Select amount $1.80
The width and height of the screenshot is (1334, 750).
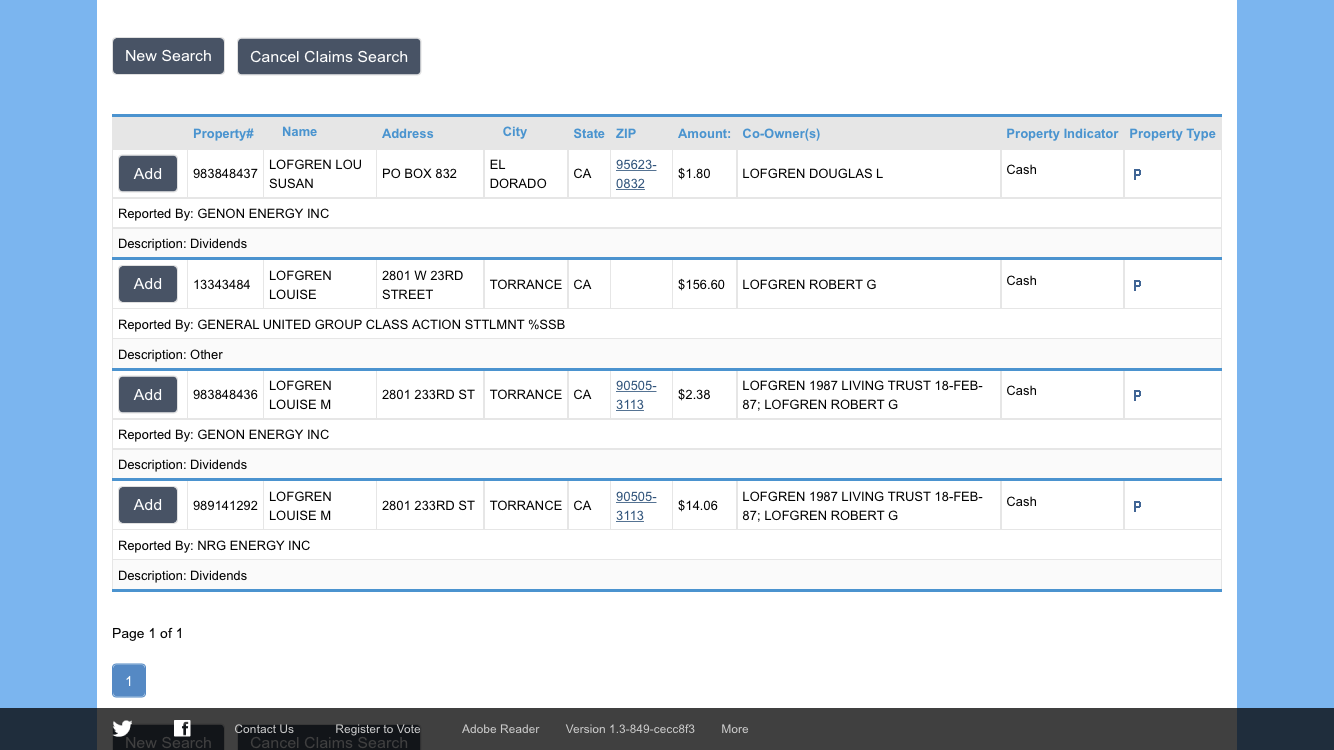694,174
